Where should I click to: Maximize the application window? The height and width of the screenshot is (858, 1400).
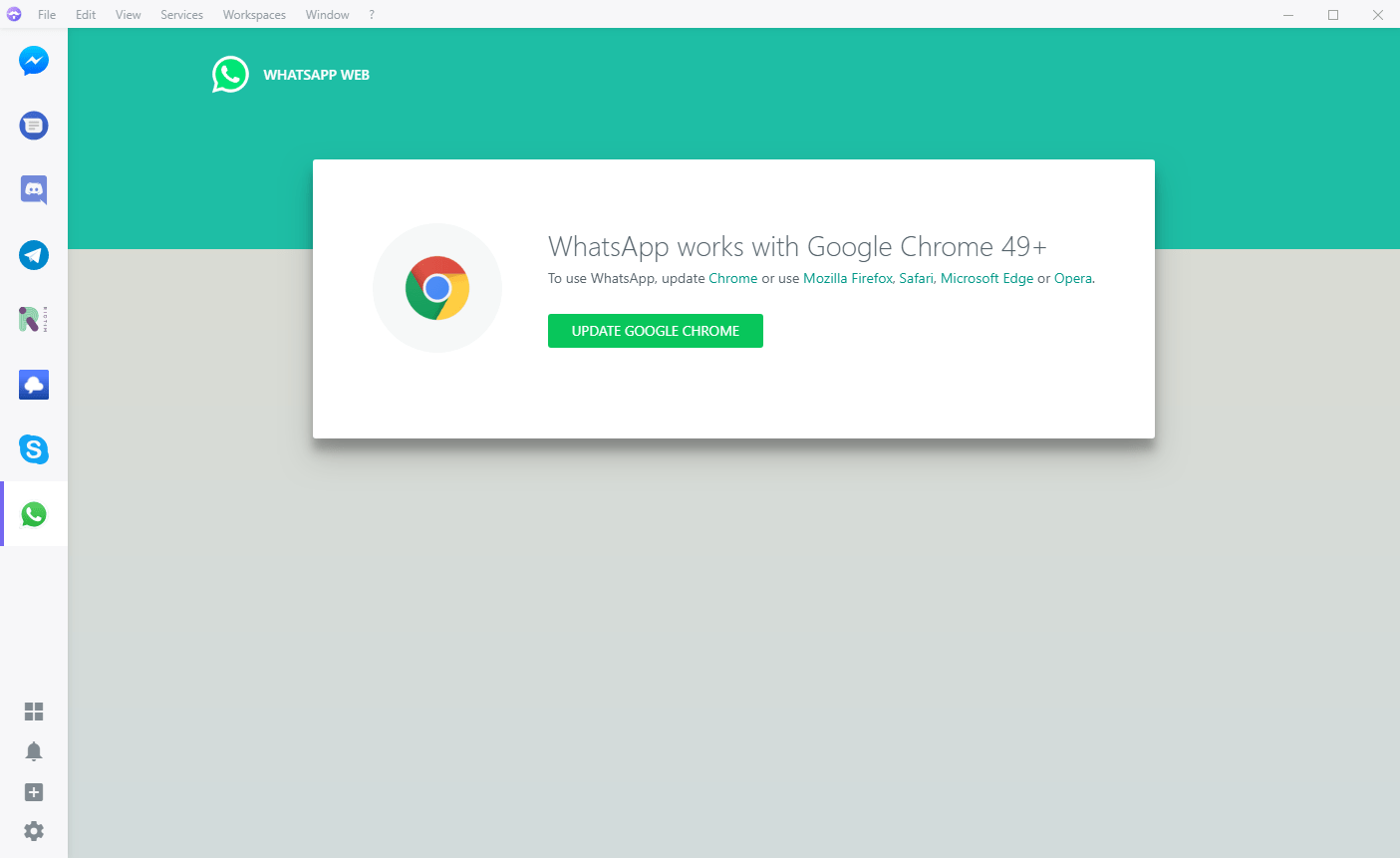[1333, 15]
